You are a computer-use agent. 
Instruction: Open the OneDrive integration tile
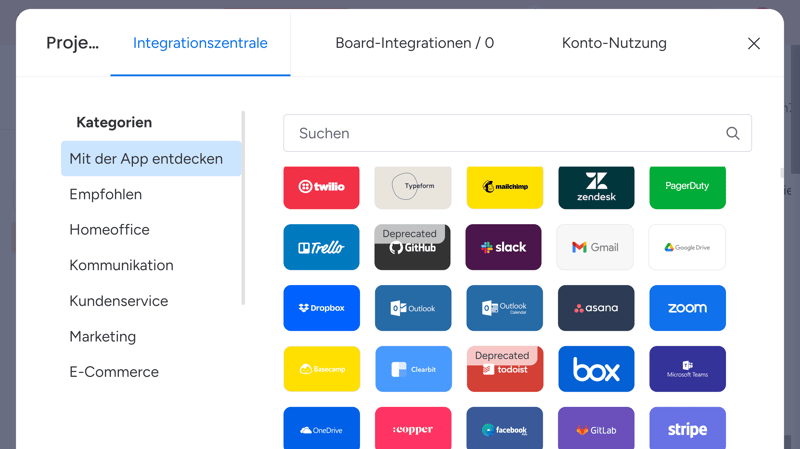pos(321,428)
